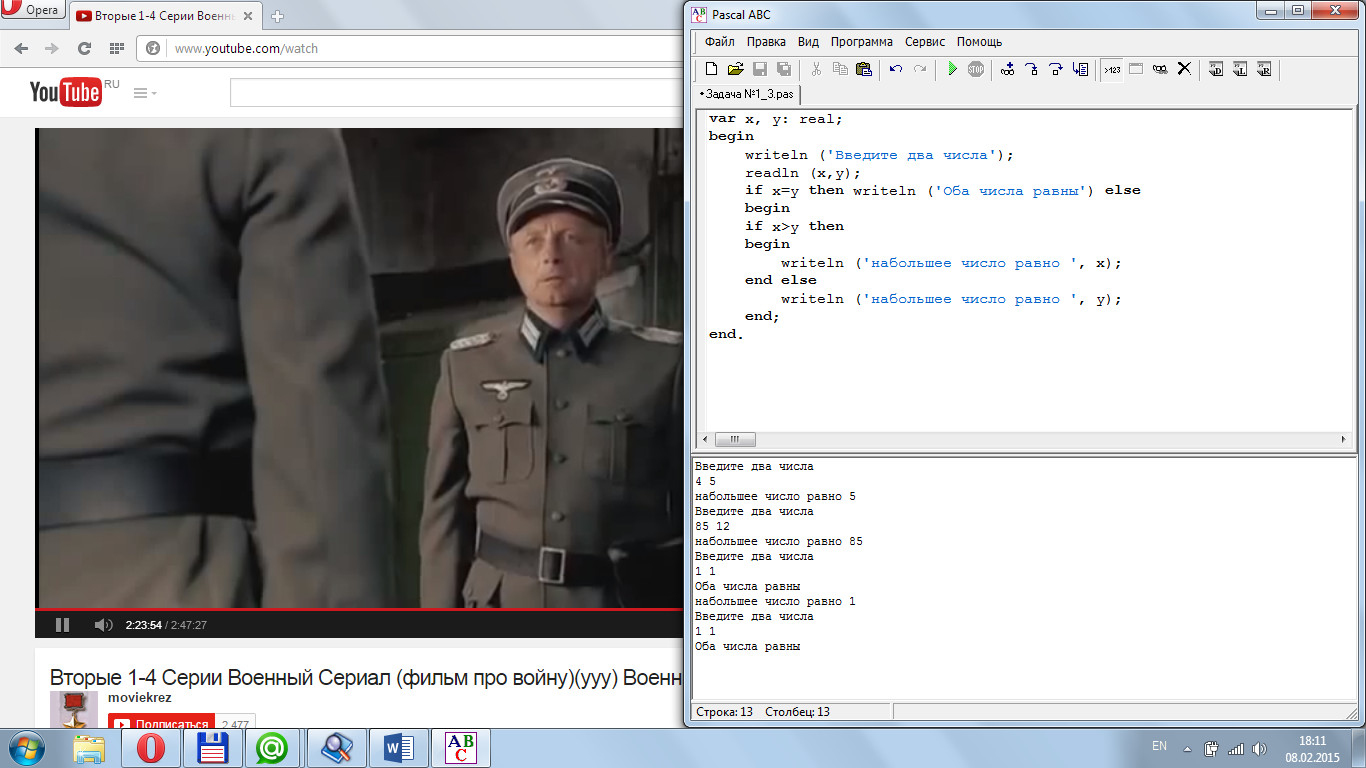The width and height of the screenshot is (1366, 768).
Task: Open the Программа menu
Action: [x=861, y=42]
